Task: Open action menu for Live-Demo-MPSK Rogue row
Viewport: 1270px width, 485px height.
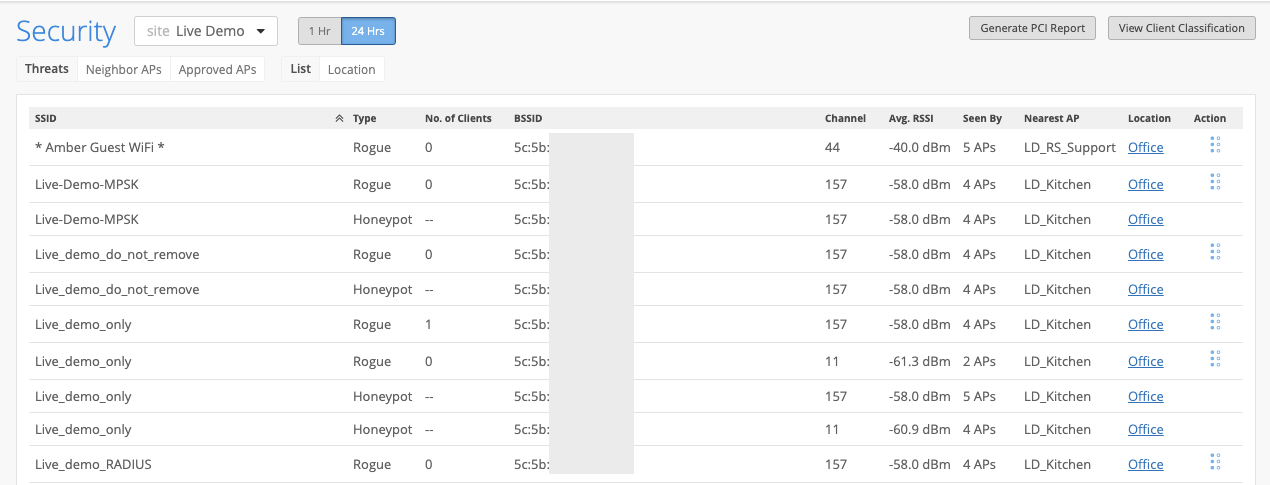Action: (x=1215, y=182)
